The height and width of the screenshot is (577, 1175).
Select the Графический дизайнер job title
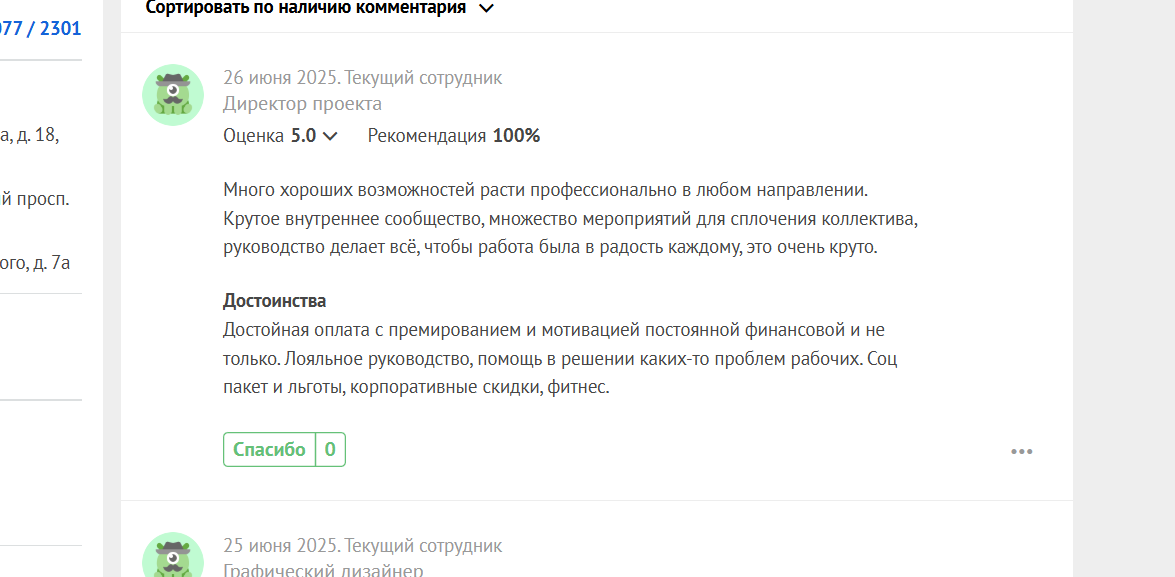(324, 571)
